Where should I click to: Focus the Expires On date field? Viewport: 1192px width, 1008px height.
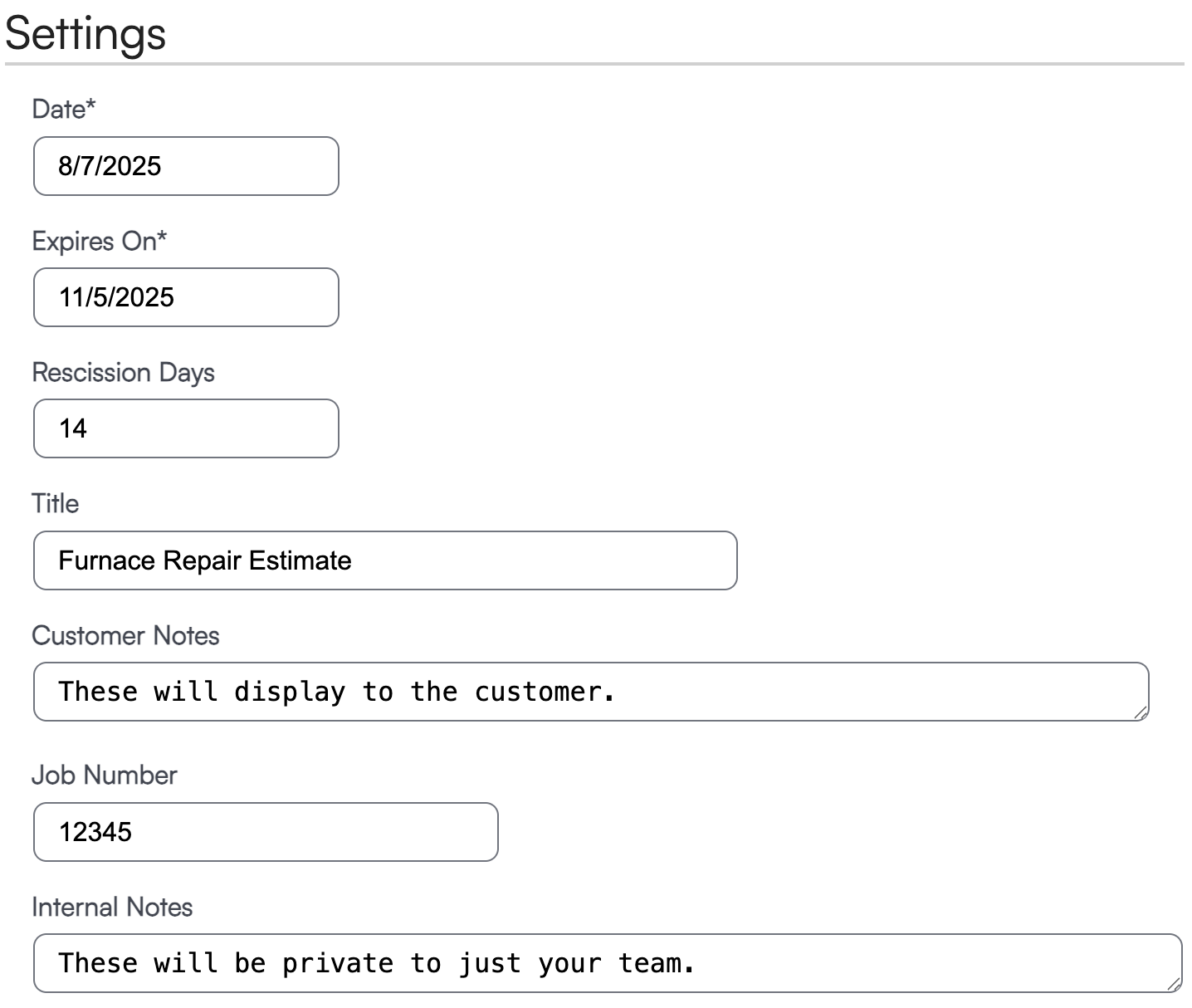[x=186, y=297]
